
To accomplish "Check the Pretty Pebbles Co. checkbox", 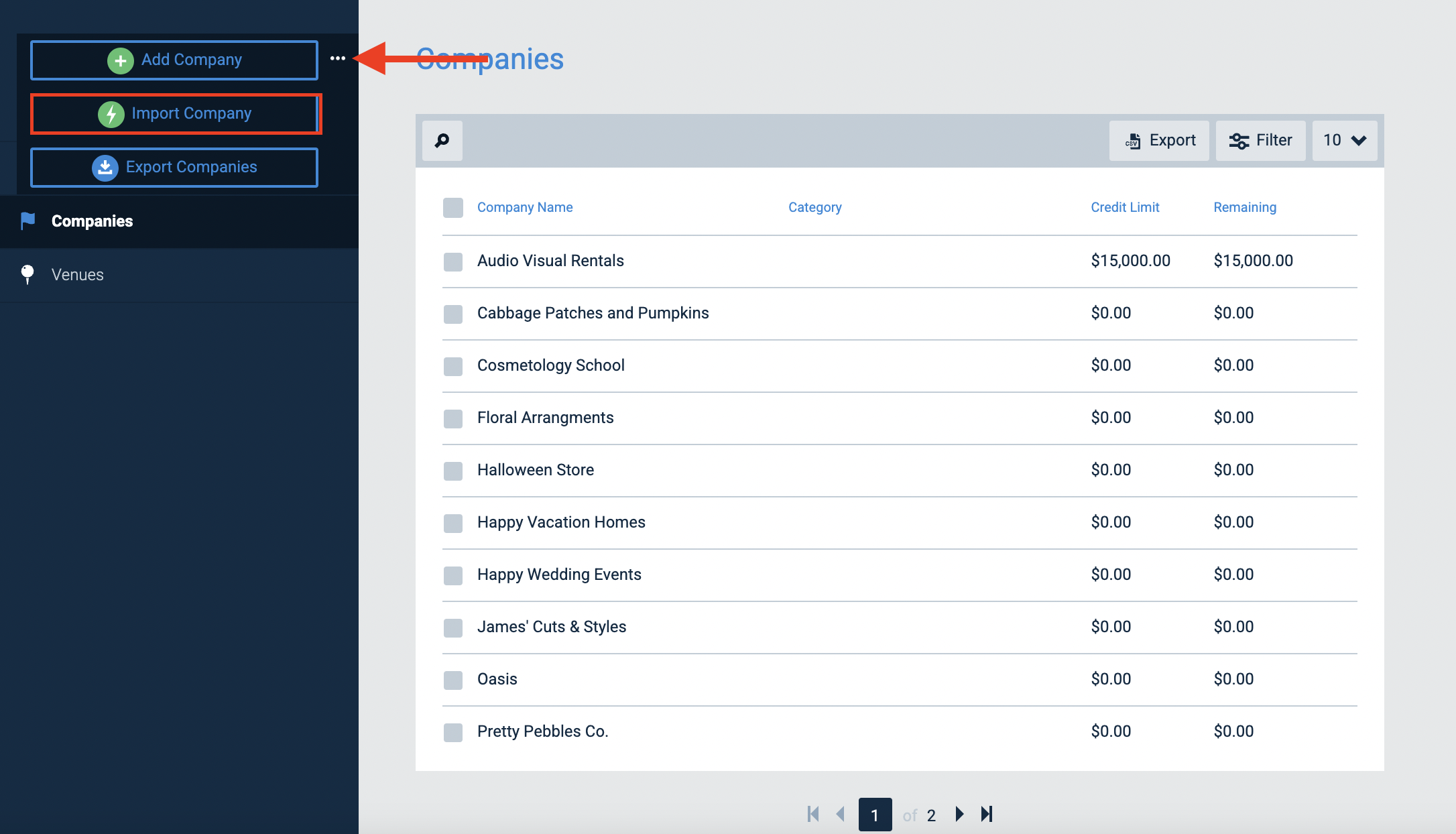I will (453, 732).
